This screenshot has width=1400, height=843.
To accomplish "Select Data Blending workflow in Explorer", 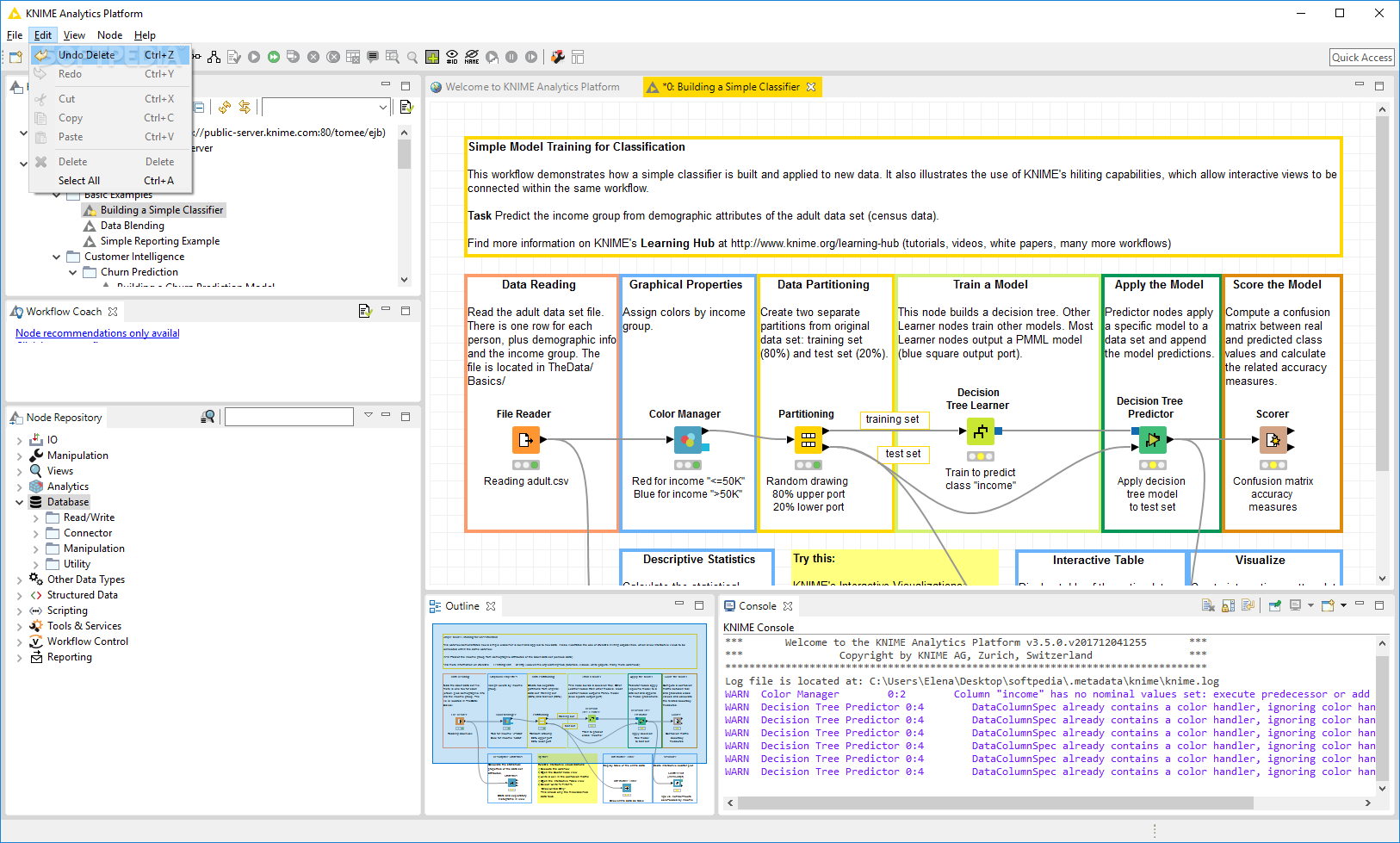I will click(132, 226).
